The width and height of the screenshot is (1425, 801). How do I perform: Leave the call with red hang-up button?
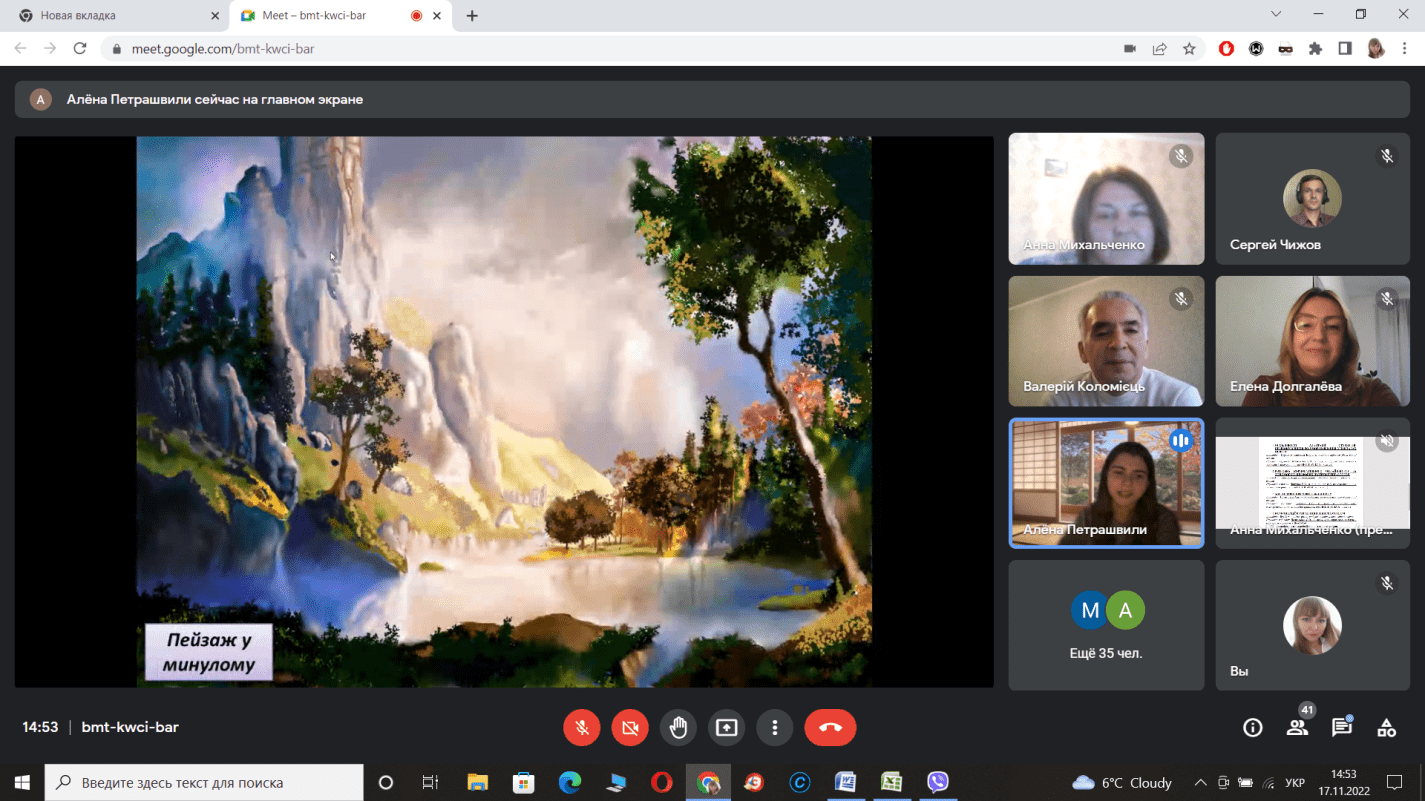[x=830, y=728]
